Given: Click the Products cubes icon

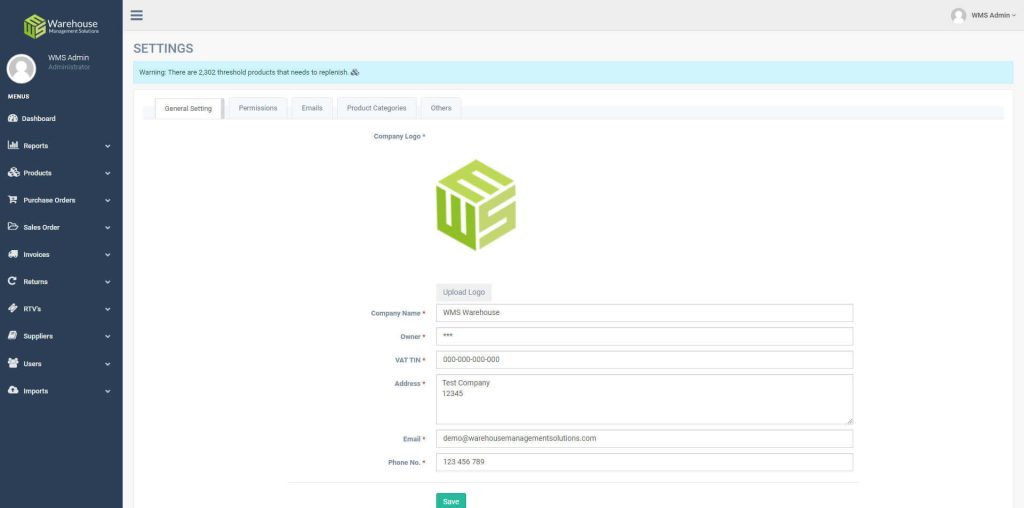Looking at the screenshot, I should point(13,172).
